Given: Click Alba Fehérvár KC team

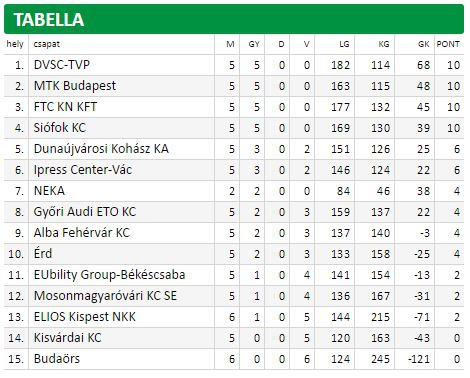Looking at the screenshot, I should tap(82, 233).
